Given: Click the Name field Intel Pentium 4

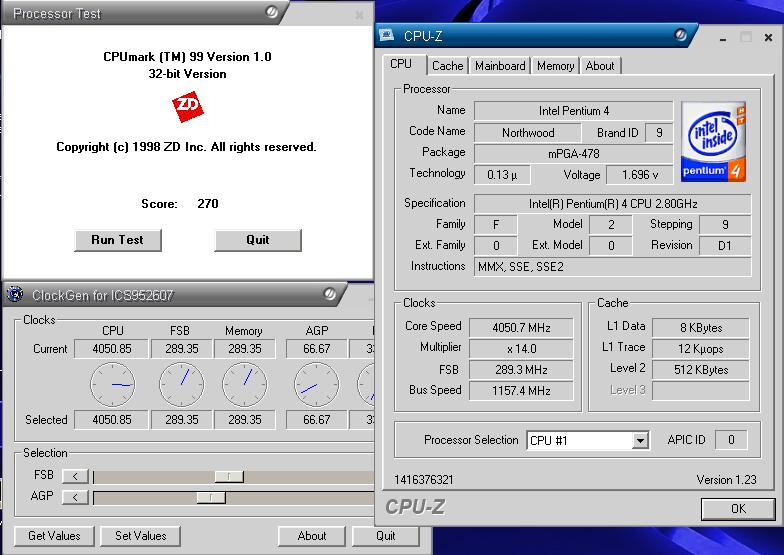Looking at the screenshot, I should [x=574, y=111].
